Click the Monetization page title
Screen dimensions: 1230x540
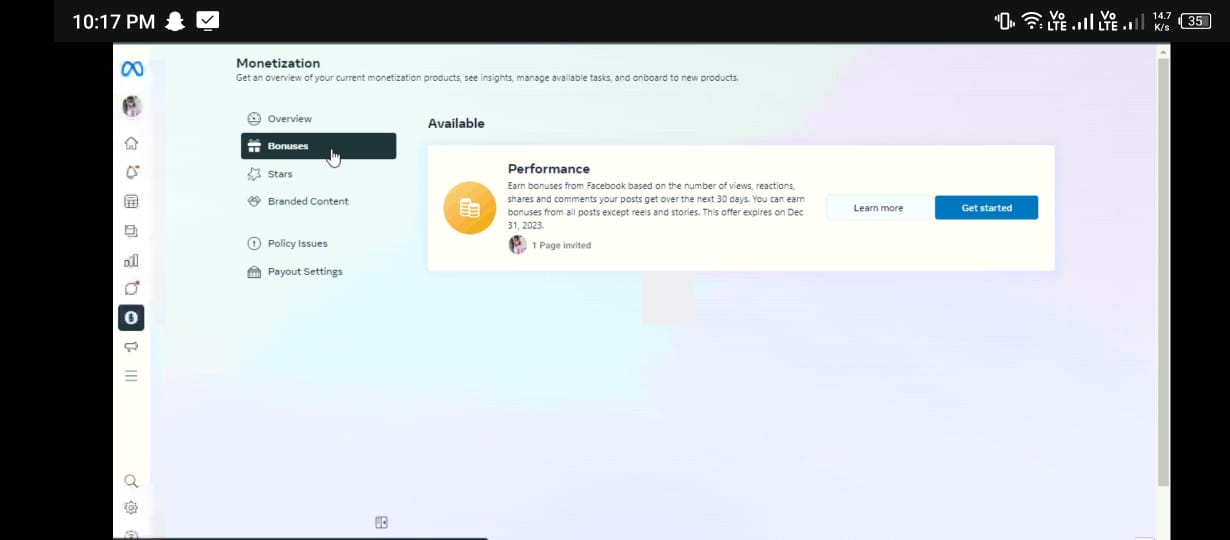278,63
